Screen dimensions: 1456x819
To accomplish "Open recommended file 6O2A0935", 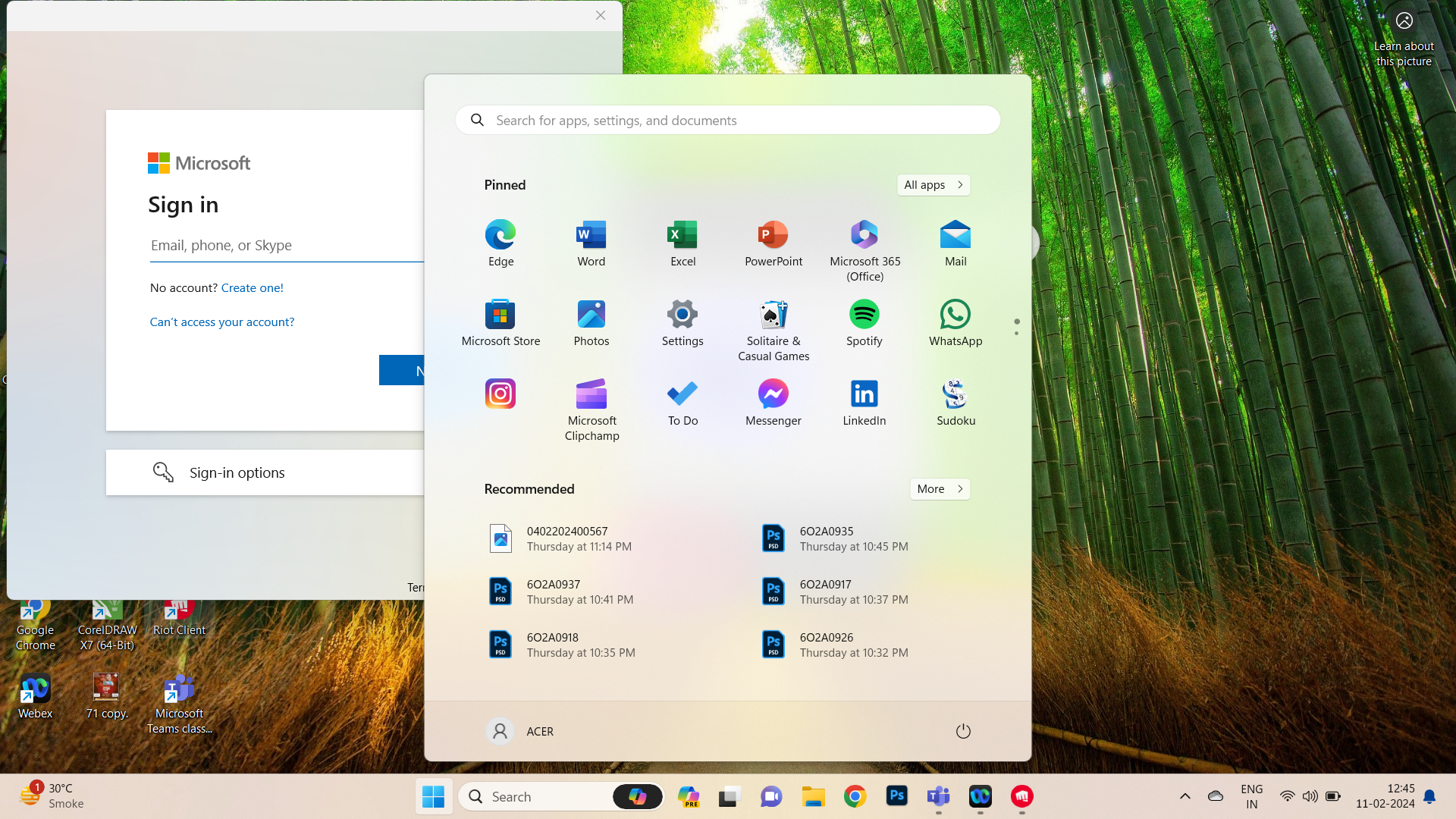I will [x=880, y=538].
